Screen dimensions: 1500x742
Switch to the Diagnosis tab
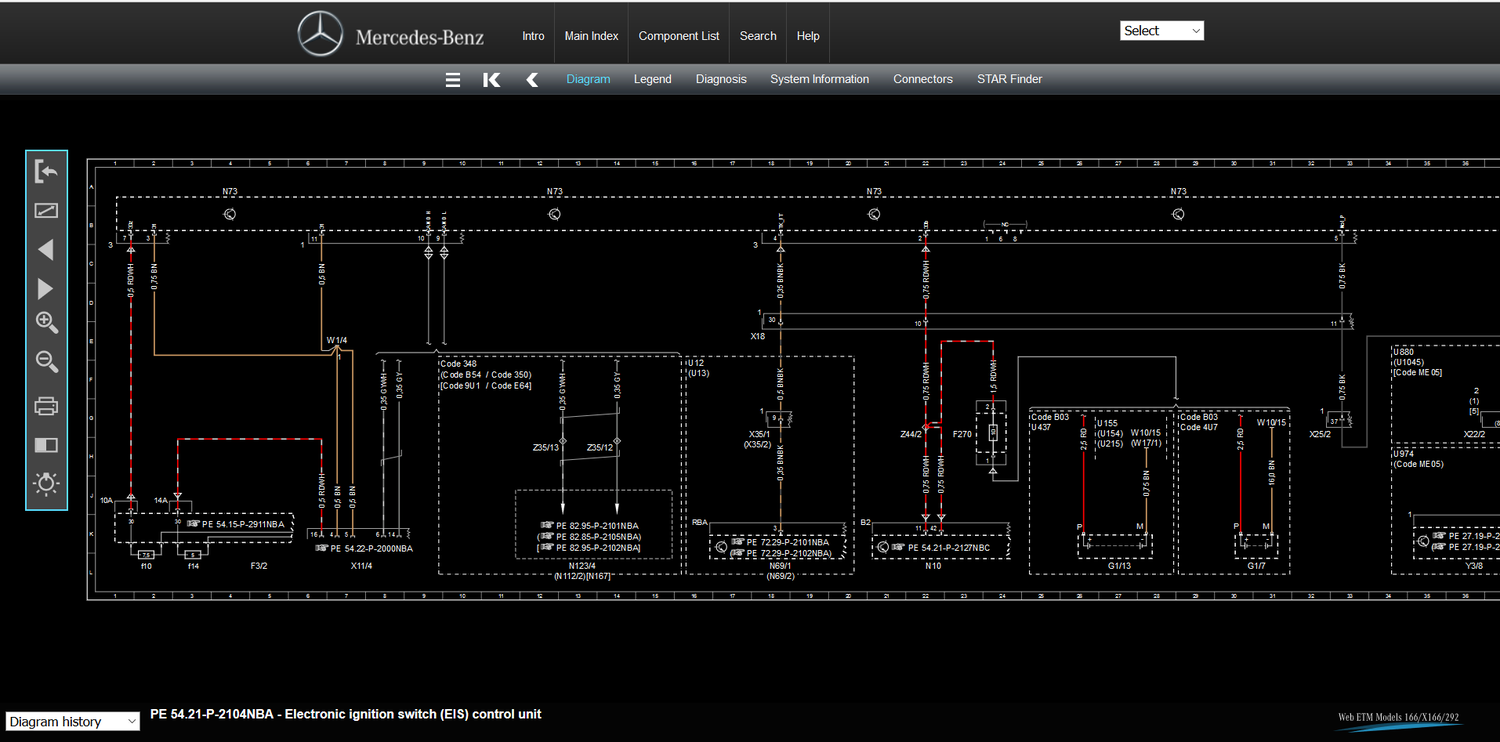721,79
